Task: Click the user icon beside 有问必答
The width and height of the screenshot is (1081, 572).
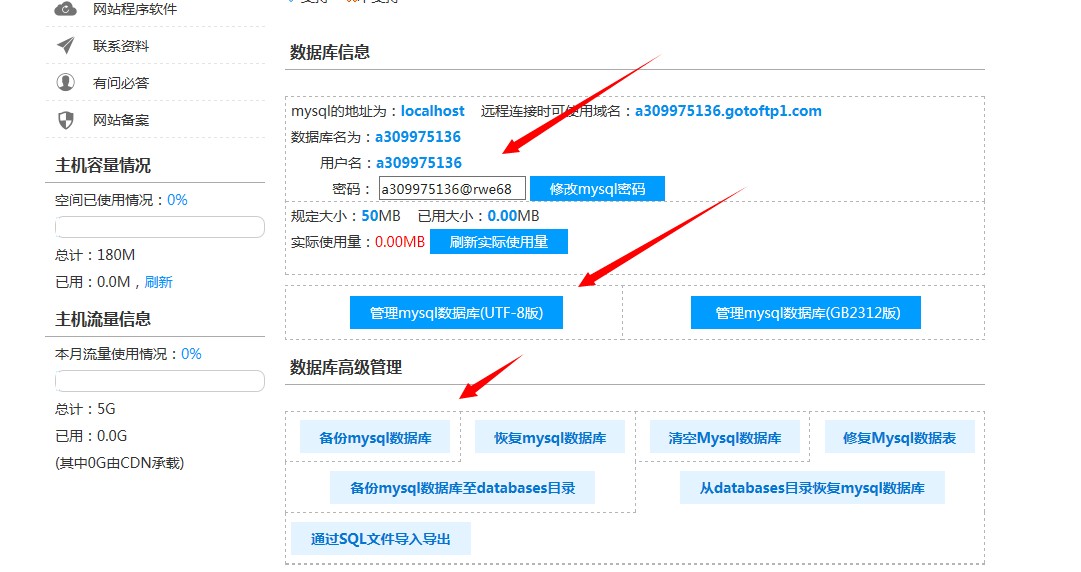Action: click(x=65, y=83)
